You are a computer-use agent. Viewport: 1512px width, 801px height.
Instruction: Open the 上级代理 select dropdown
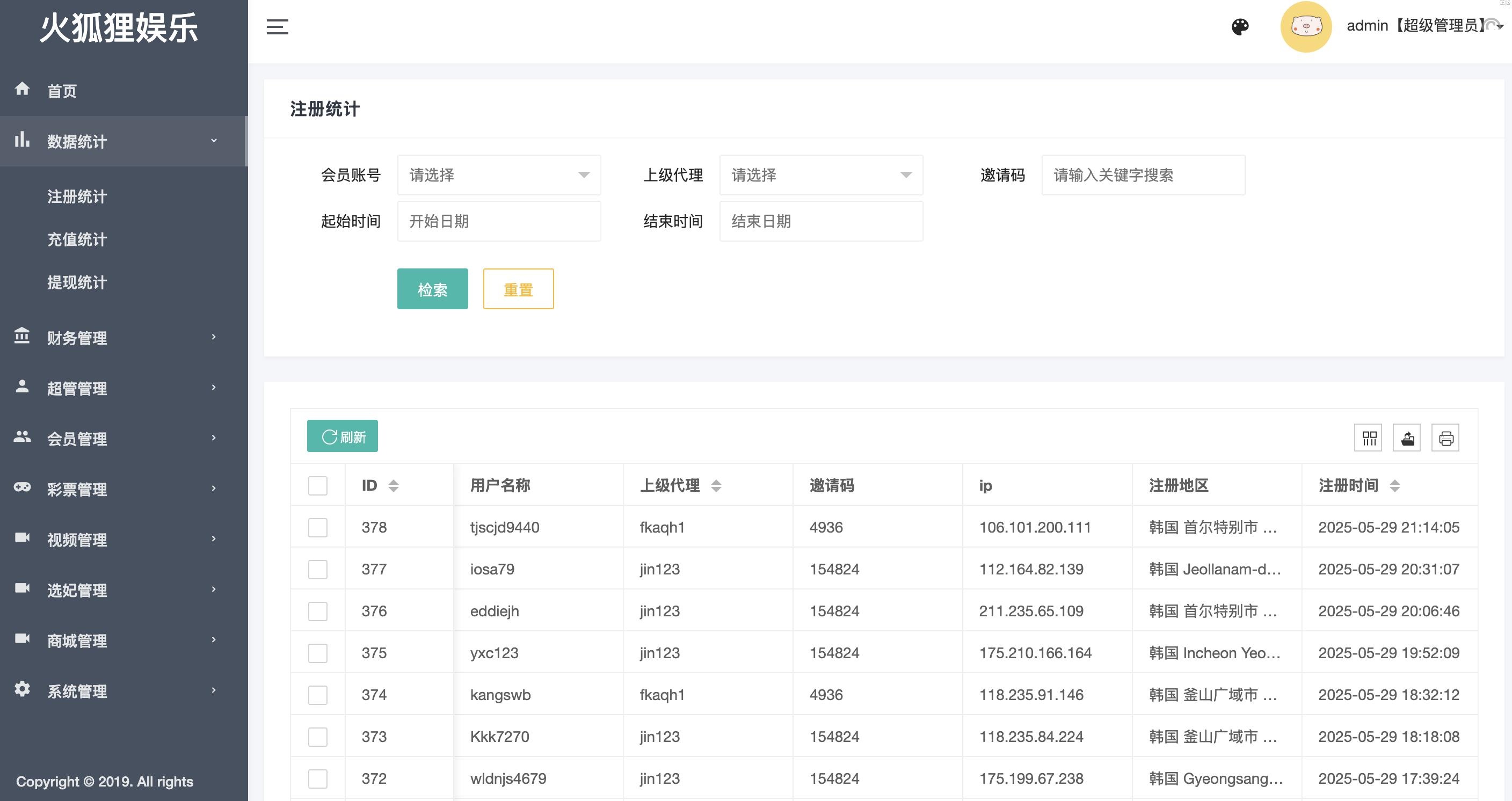820,175
